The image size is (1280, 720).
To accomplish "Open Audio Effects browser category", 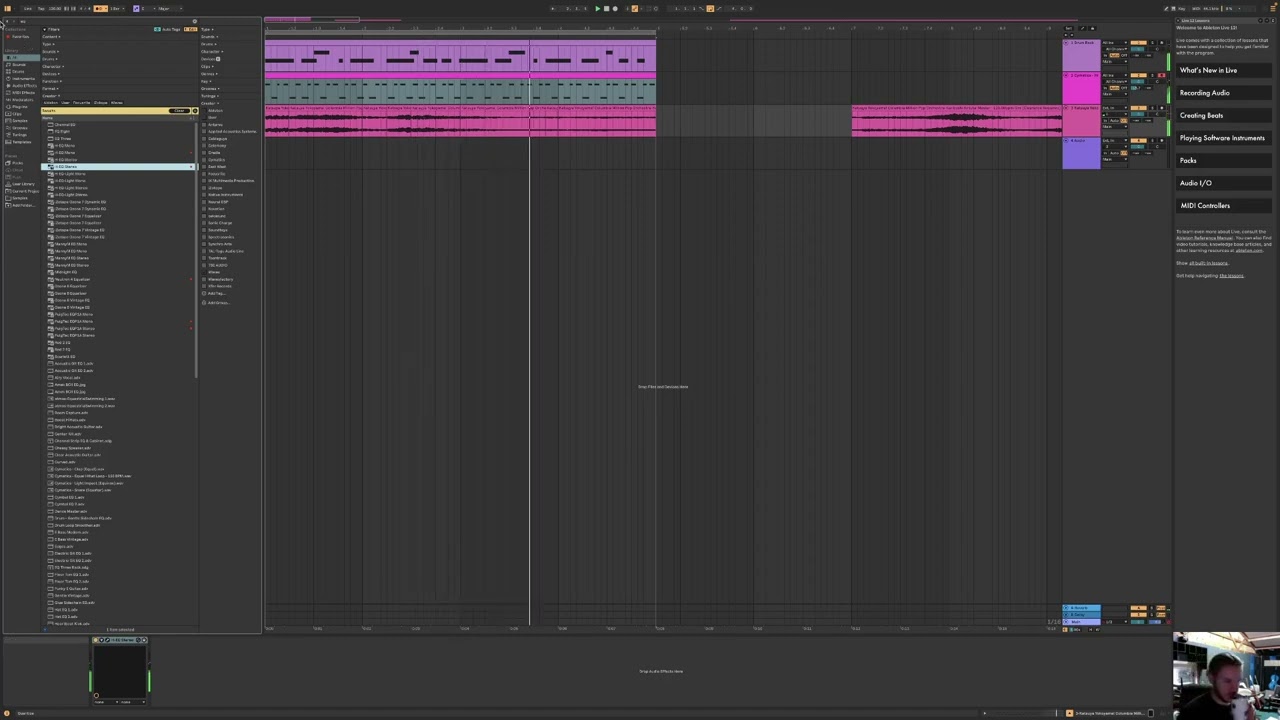I will 22,86.
